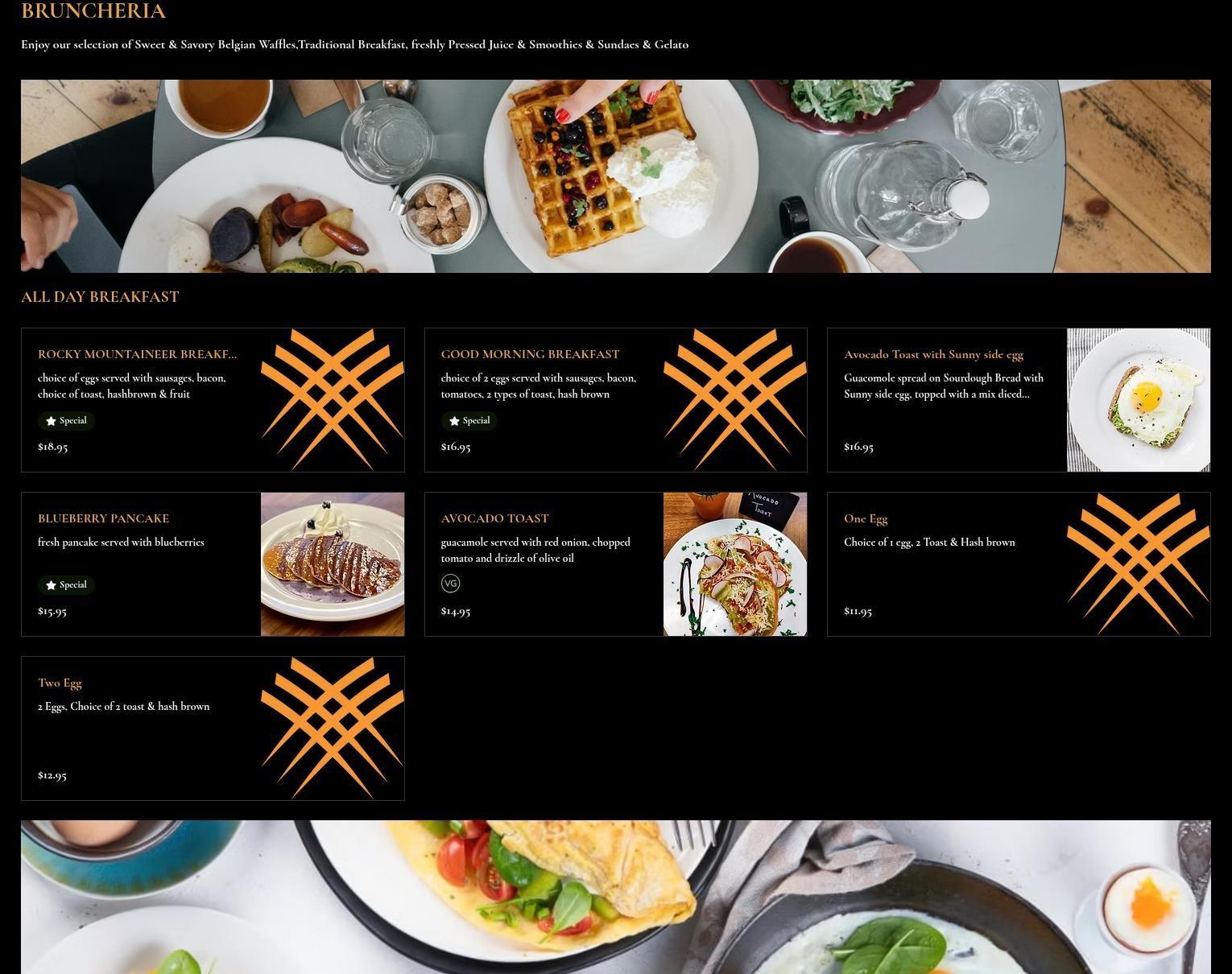Click the orange logo image on One Egg card

(x=1139, y=564)
